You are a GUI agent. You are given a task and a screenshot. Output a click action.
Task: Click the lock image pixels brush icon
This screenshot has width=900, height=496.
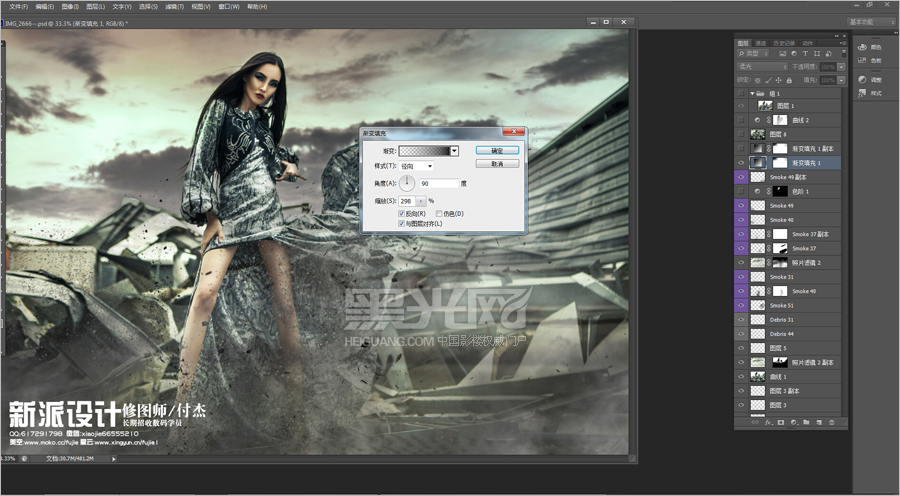coord(768,80)
